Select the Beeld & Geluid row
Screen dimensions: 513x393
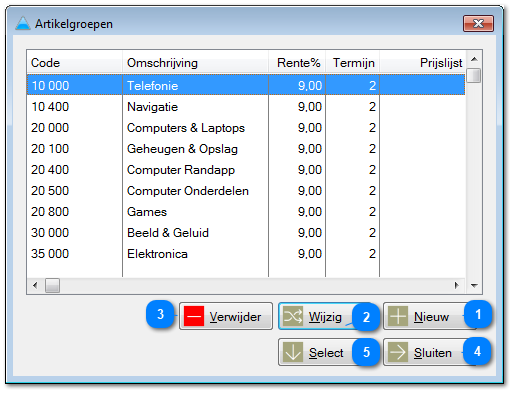pyautogui.click(x=246, y=233)
